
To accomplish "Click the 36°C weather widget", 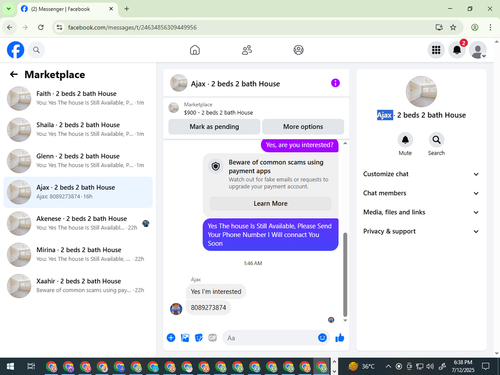I will coord(361,367).
